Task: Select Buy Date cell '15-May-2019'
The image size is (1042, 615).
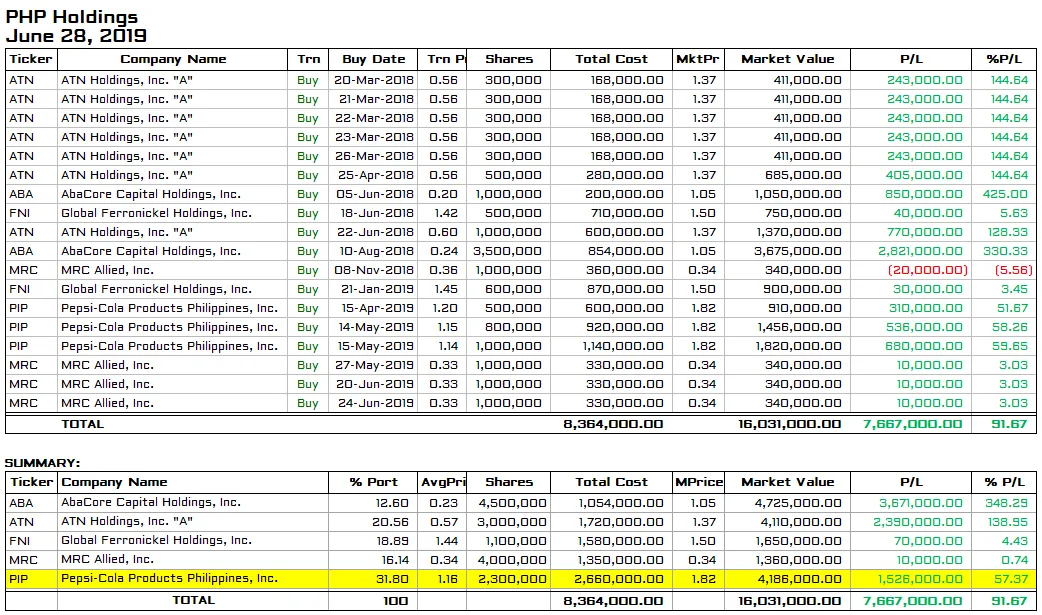Action: click(x=375, y=346)
